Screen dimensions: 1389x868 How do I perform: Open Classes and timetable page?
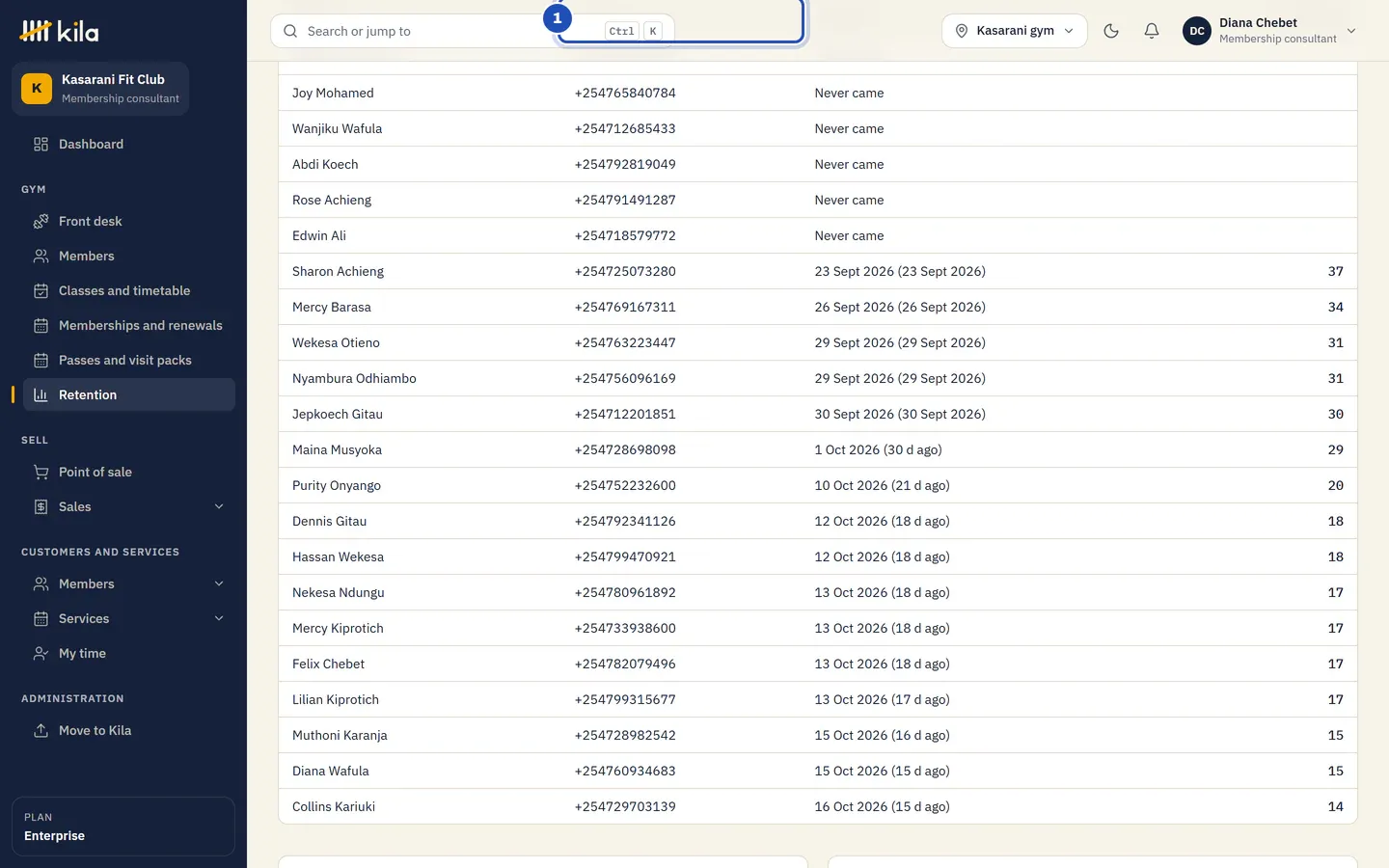pos(129,291)
